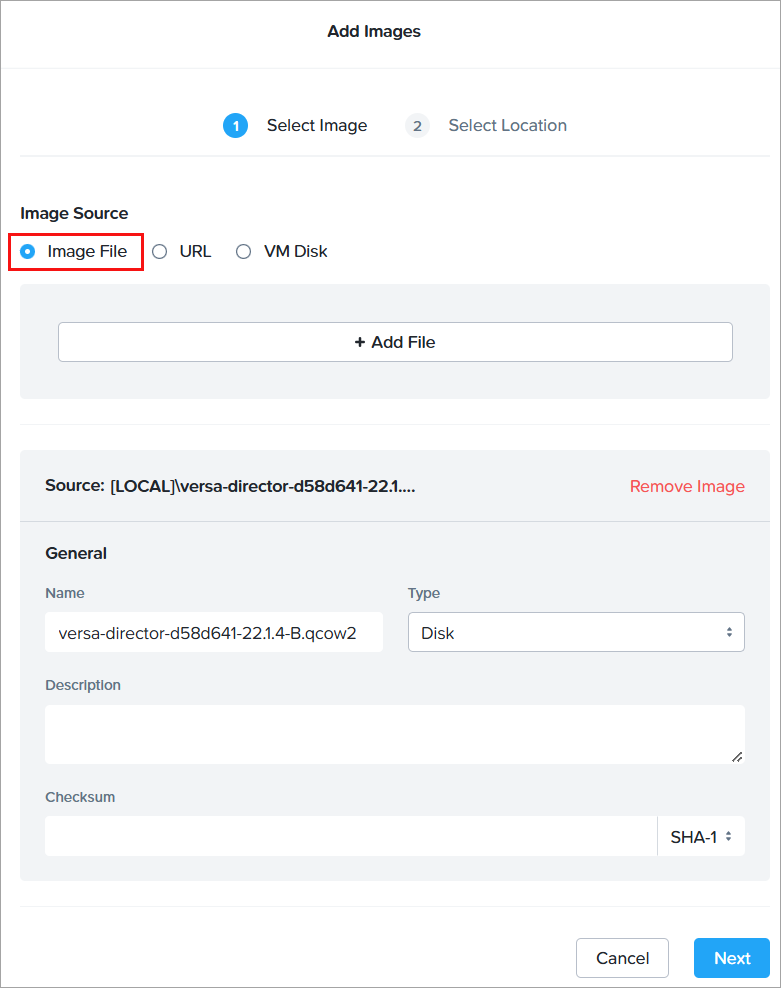This screenshot has width=781, height=988.
Task: Focus the Name text field
Action: coord(214,632)
